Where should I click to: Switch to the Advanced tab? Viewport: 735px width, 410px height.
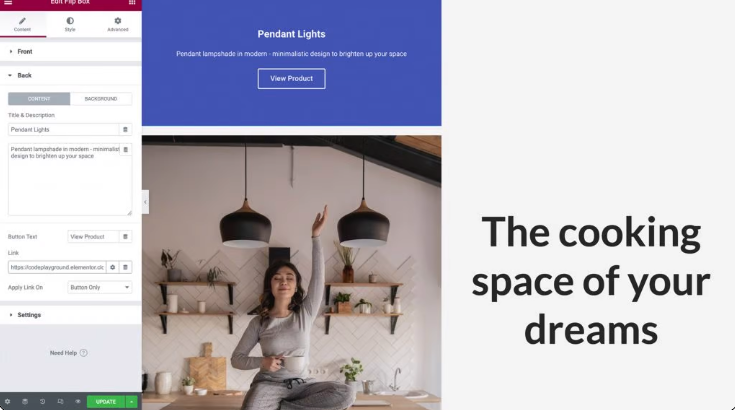(x=118, y=24)
